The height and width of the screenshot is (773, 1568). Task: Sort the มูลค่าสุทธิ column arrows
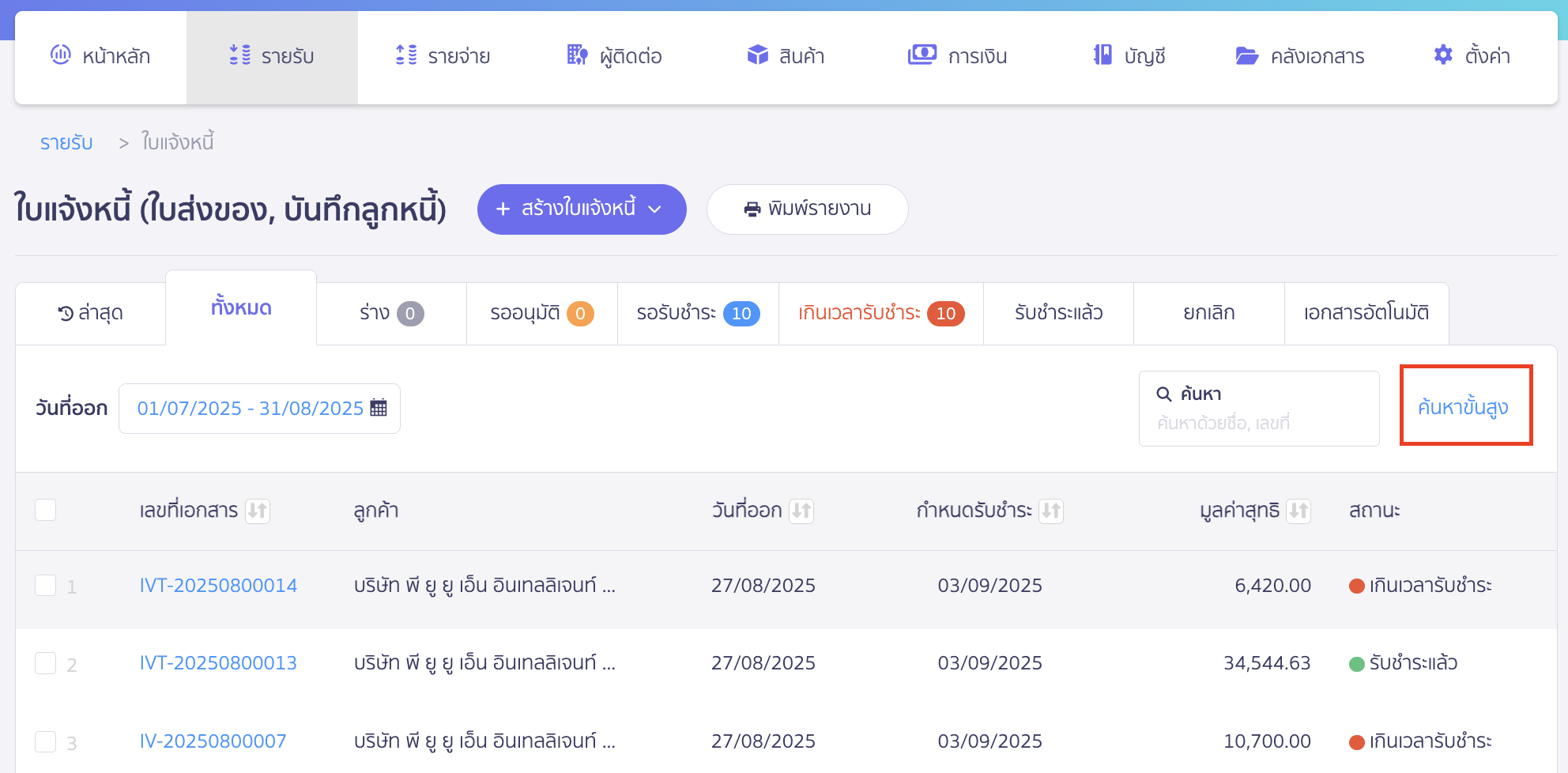[1299, 511]
